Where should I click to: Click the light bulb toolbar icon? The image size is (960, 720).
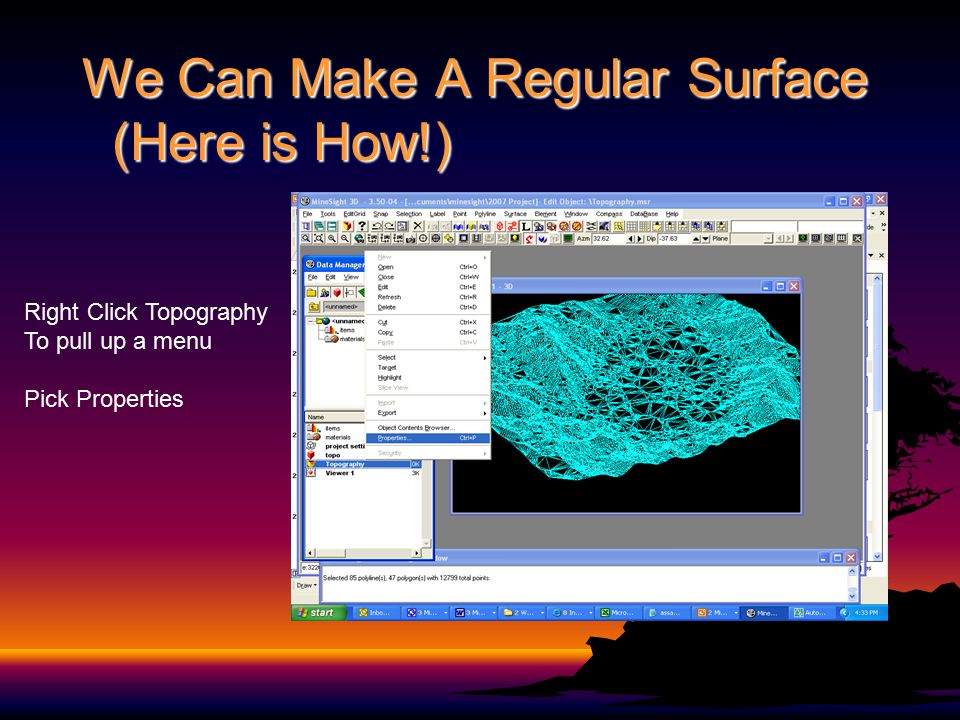point(515,238)
